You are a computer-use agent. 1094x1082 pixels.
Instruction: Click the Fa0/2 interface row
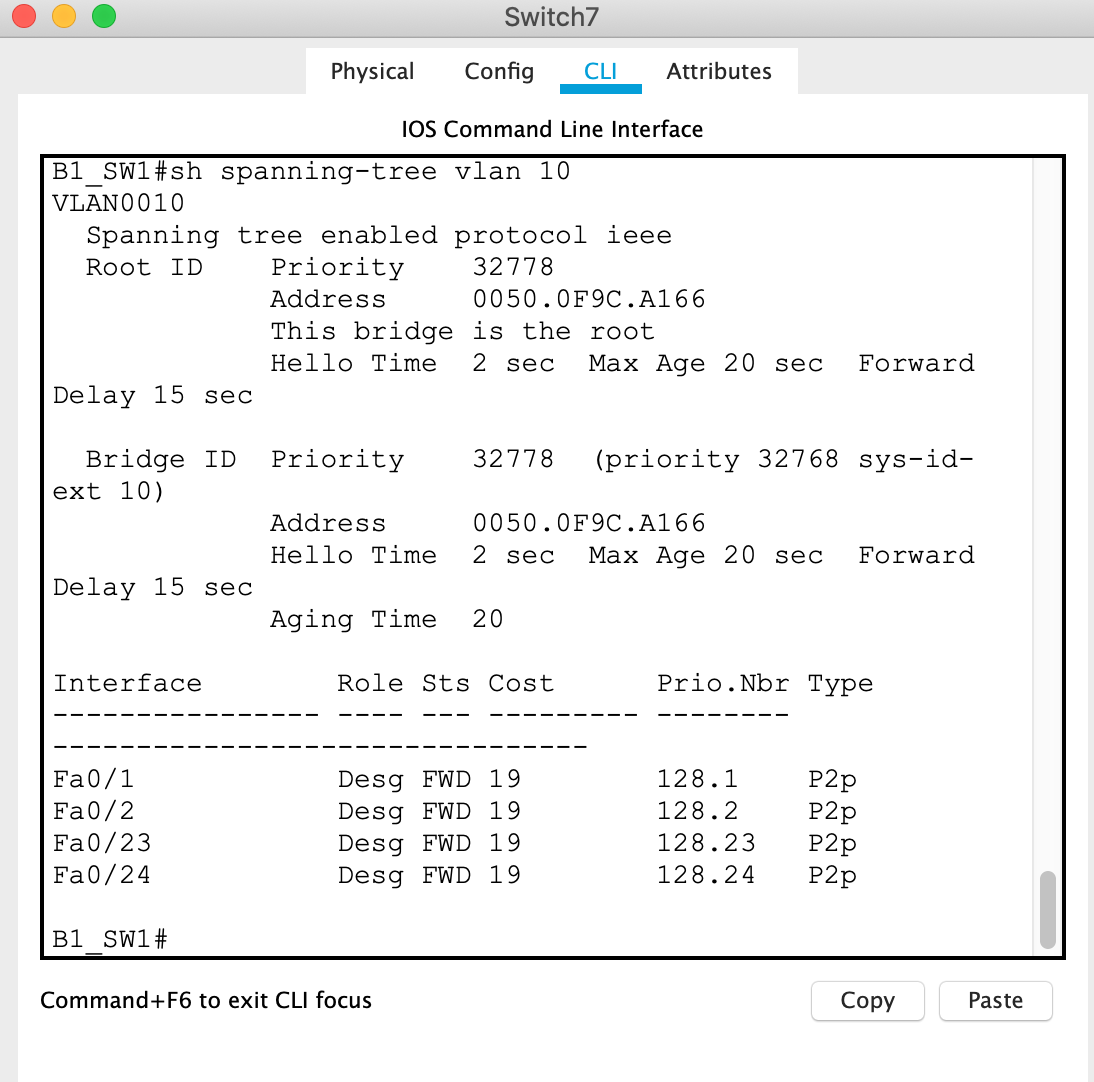tap(455, 811)
